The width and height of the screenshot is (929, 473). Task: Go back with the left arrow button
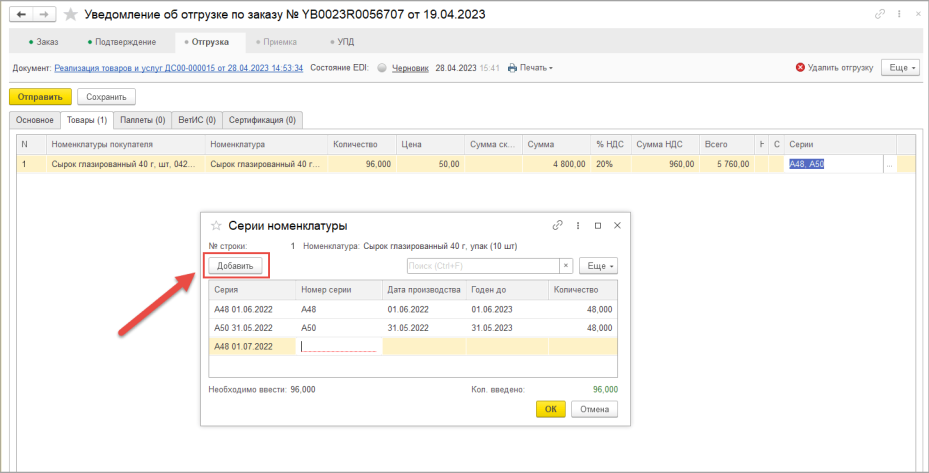(x=21, y=14)
